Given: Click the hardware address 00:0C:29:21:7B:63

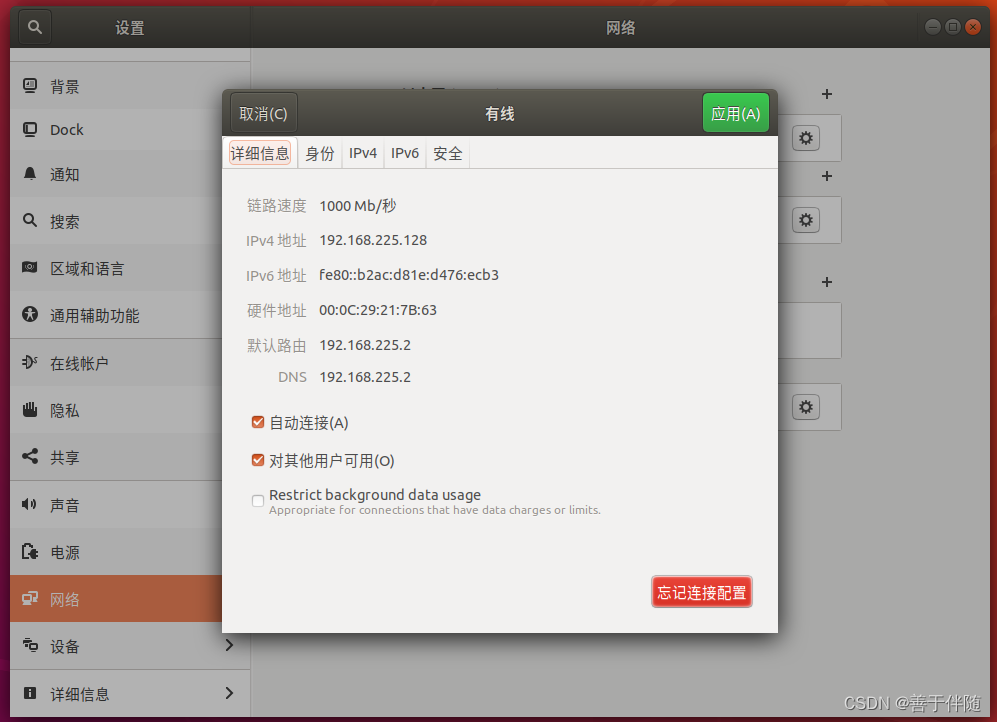Looking at the screenshot, I should (x=378, y=310).
